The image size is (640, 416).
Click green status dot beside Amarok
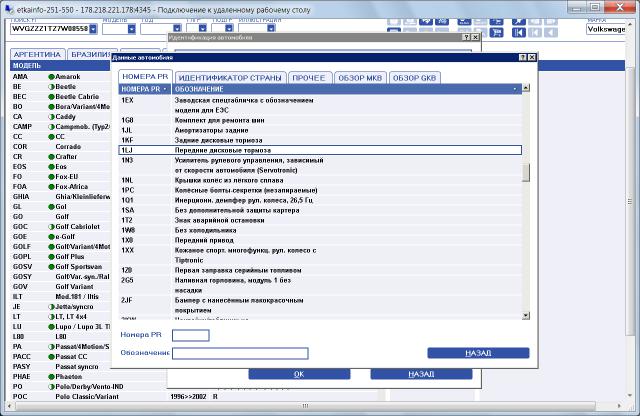click(x=51, y=77)
